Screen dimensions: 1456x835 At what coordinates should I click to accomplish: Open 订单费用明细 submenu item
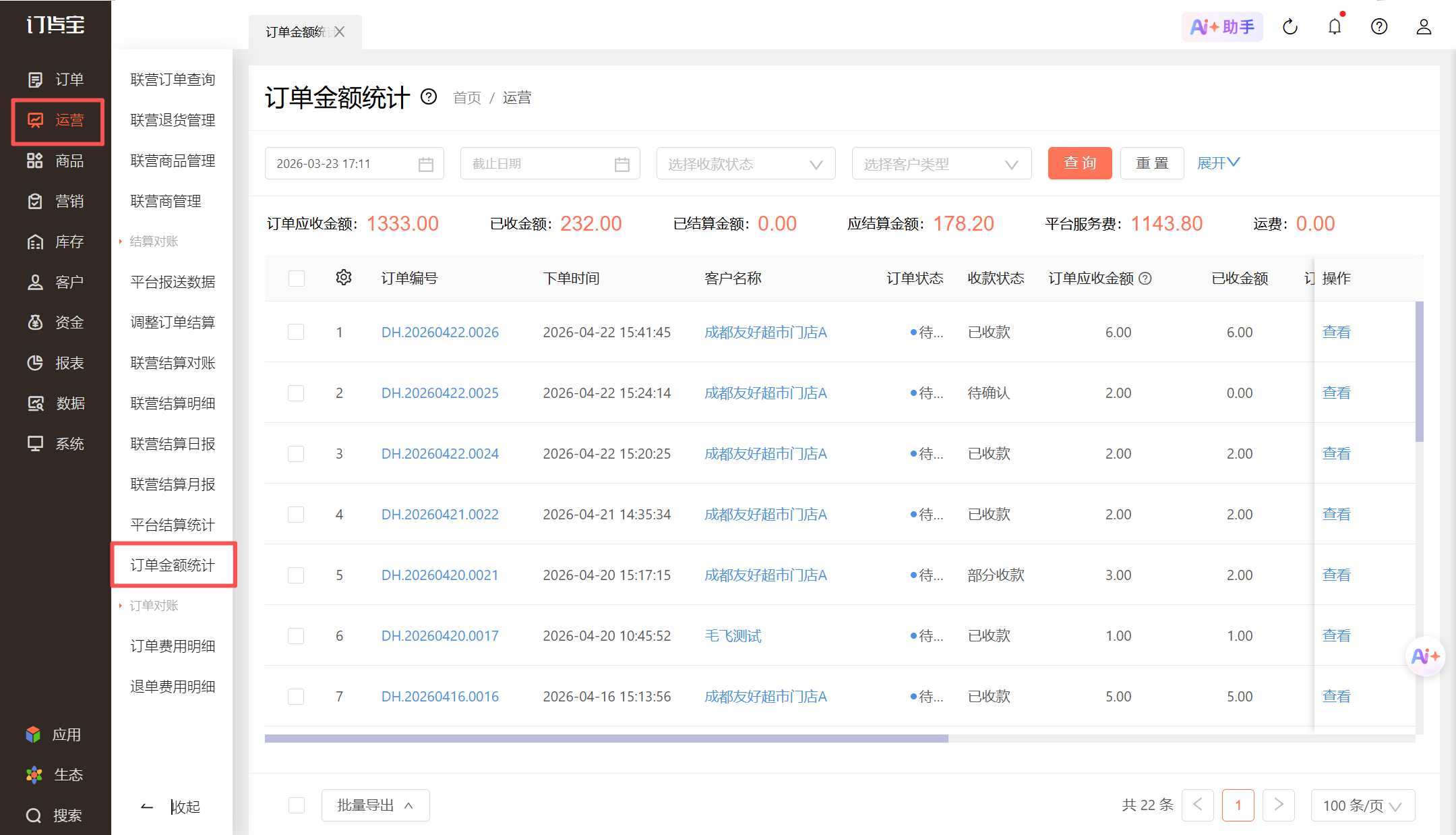click(x=173, y=646)
